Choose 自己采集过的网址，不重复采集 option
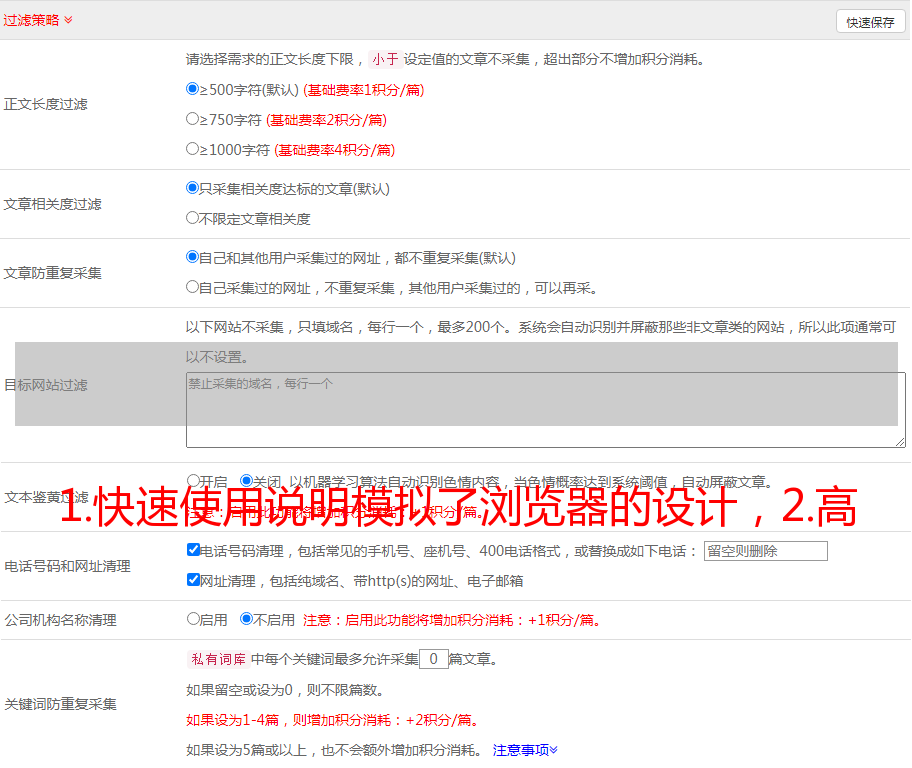This screenshot has width=912, height=768. [x=193, y=287]
